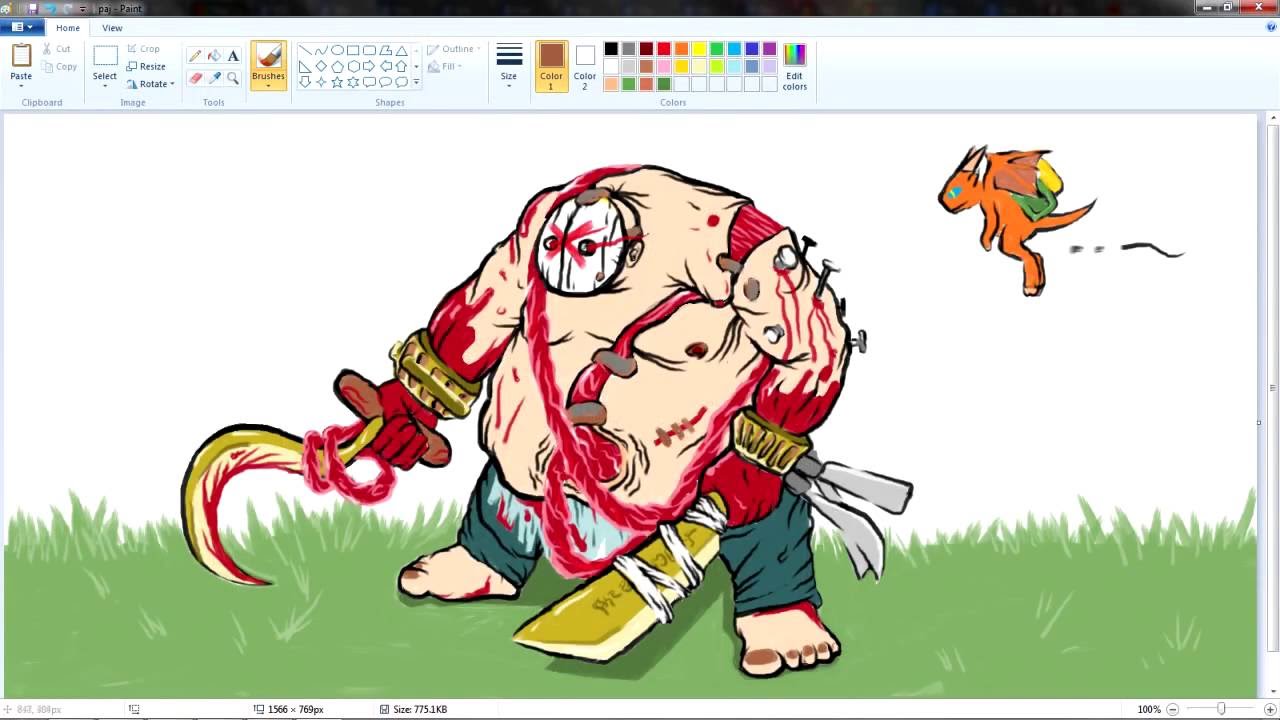Choose the Down arrow shape
Screen dimensions: 1280x720
pyautogui.click(x=305, y=82)
